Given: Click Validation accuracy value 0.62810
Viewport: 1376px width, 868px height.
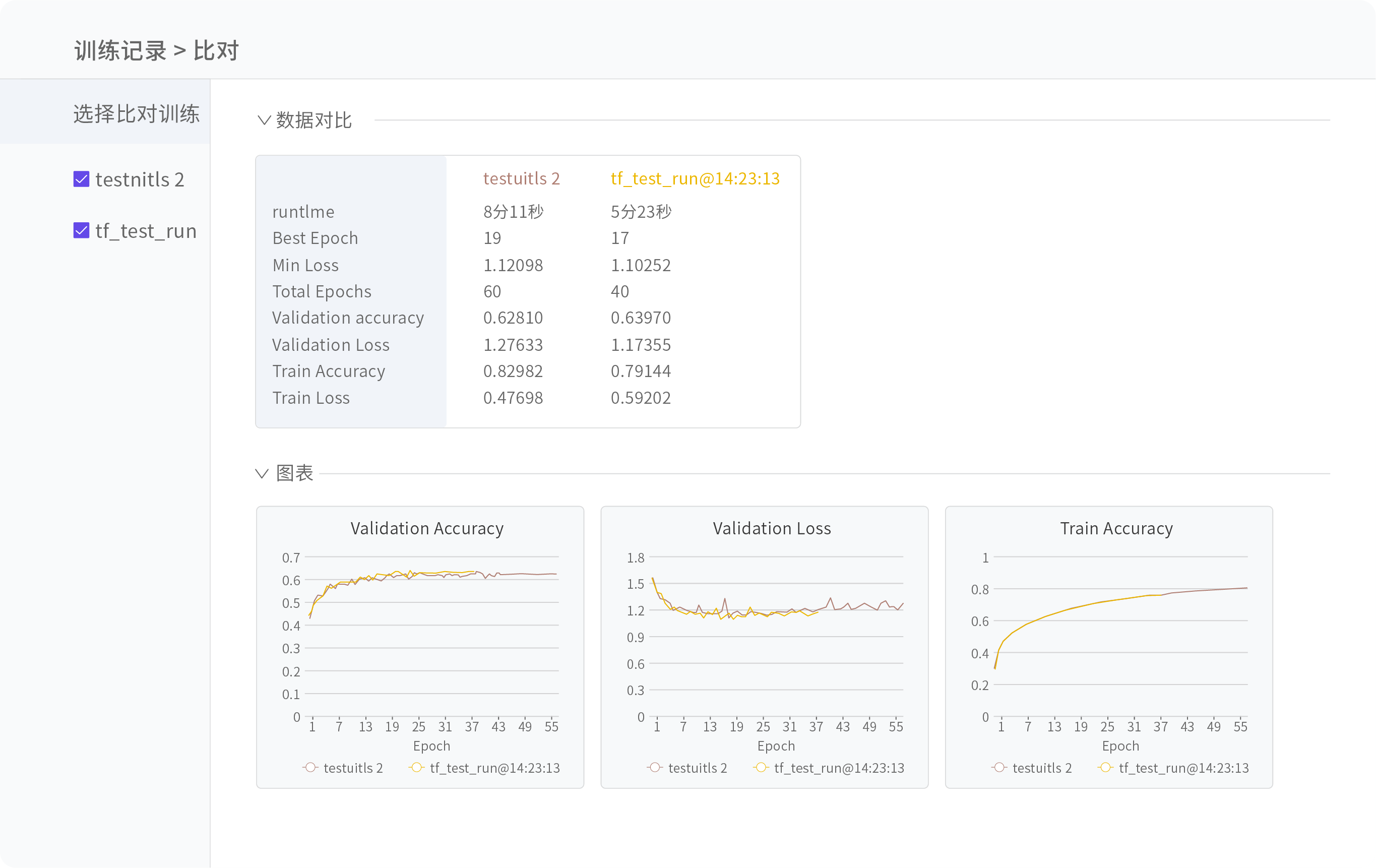Looking at the screenshot, I should point(513,318).
